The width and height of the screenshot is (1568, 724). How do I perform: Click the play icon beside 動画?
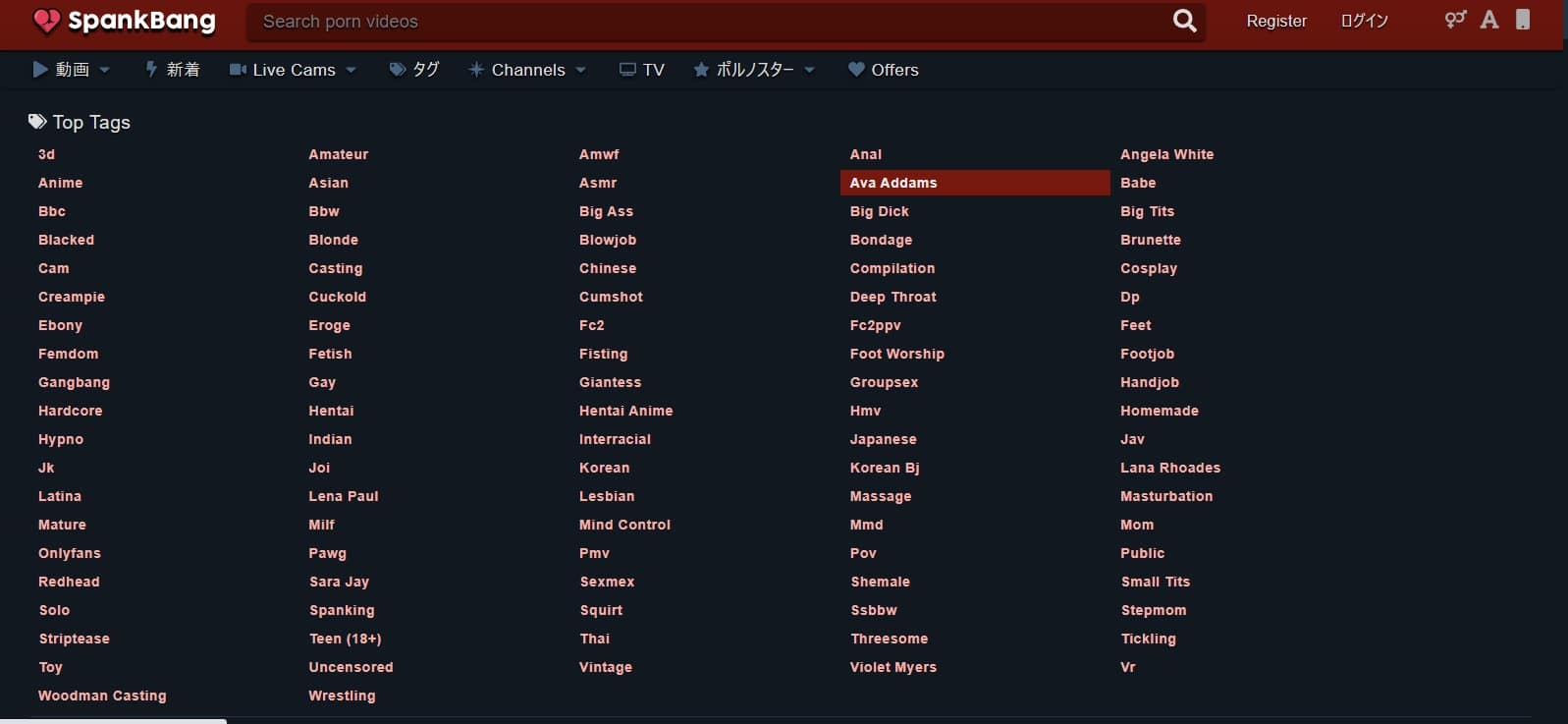tap(40, 70)
